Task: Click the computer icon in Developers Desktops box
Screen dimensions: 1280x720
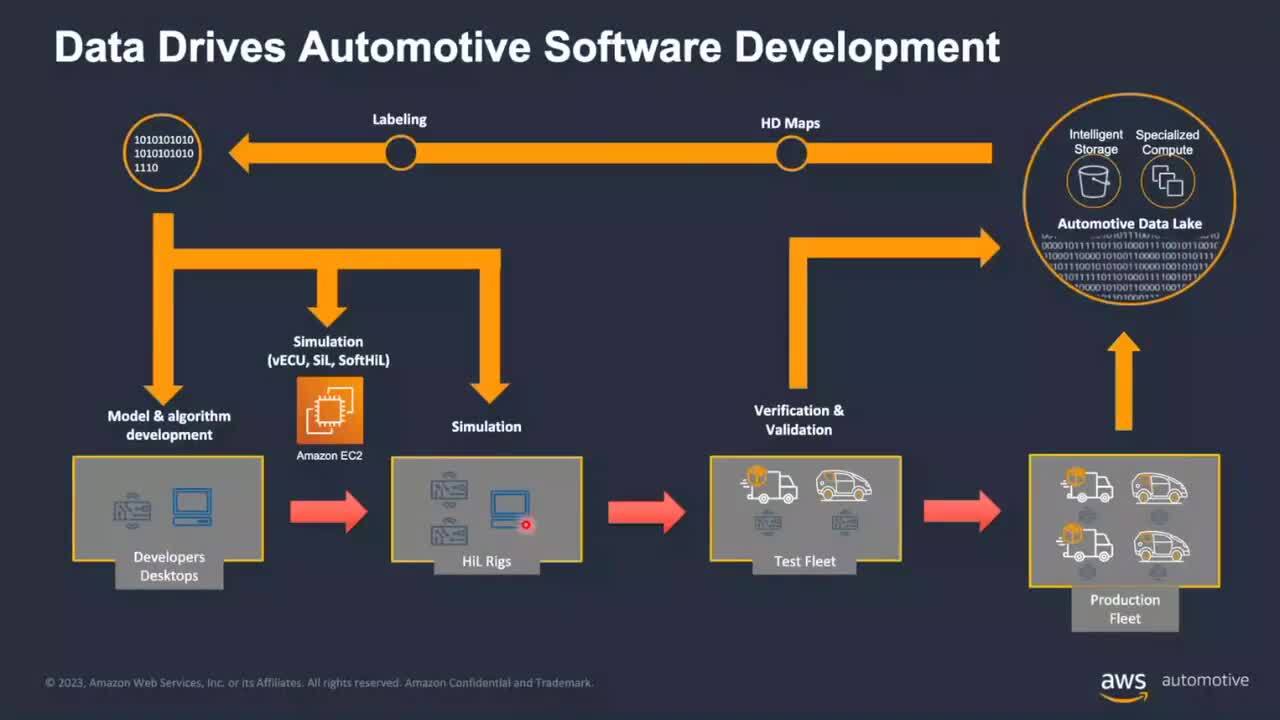Action: pos(192,507)
